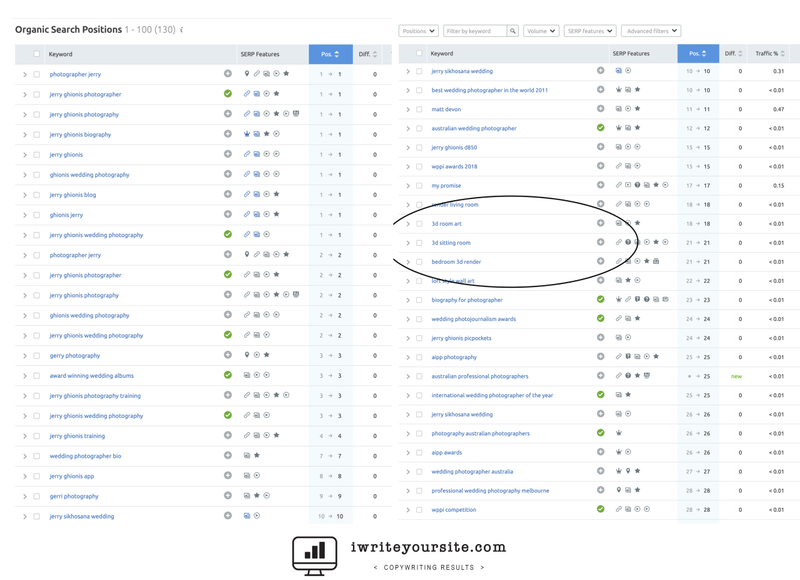800x580 pixels.
Task: Click the green check icon for wppi competition
Action: pos(601,509)
